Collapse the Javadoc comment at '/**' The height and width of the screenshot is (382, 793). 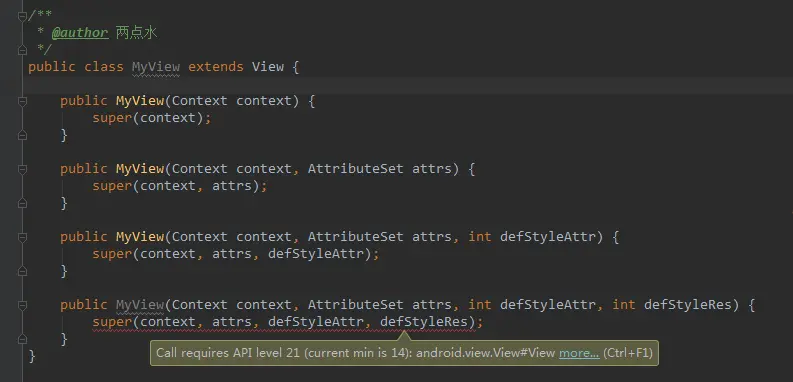[22, 16]
